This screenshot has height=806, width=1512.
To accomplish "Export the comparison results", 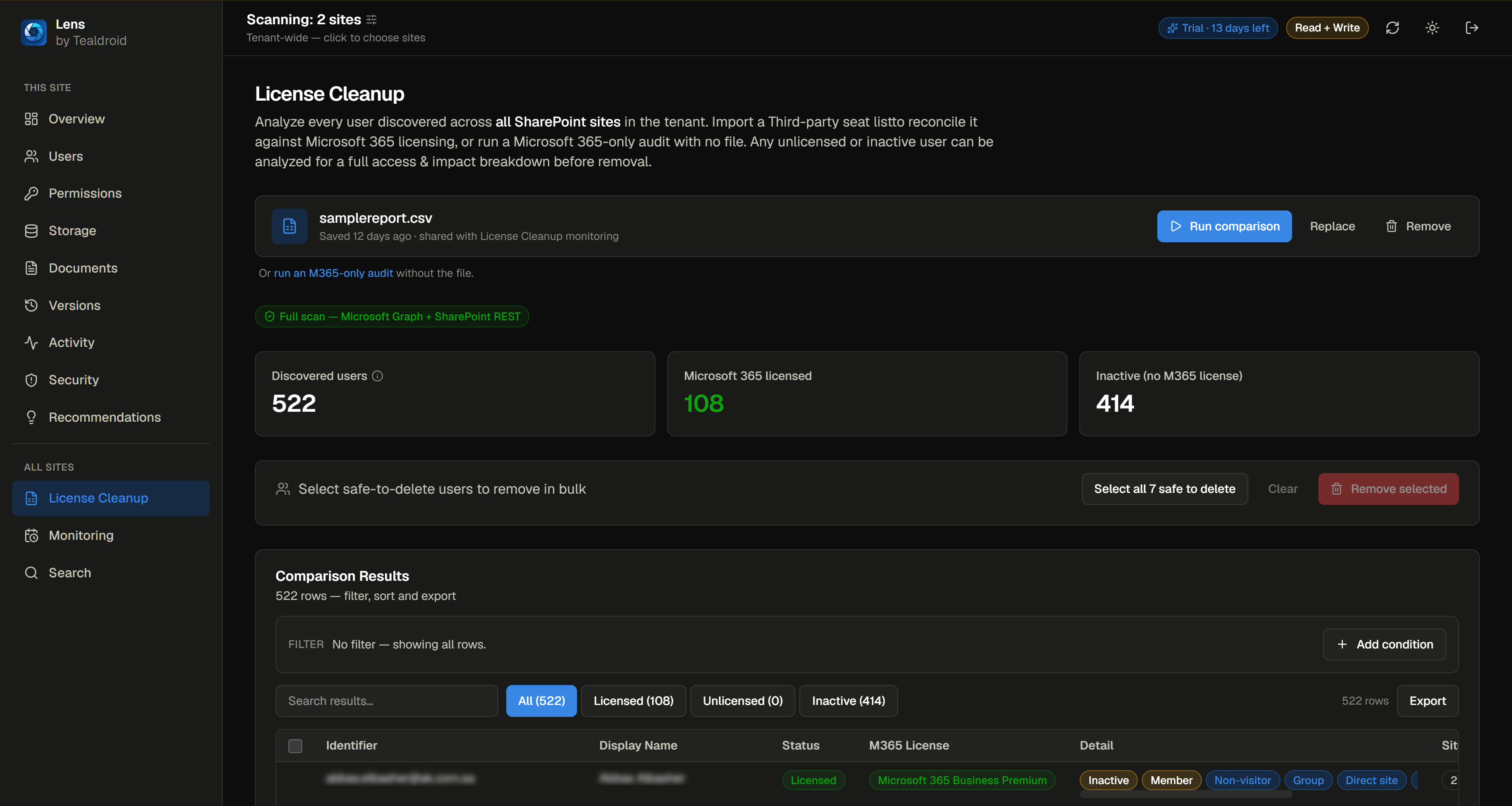I will click(x=1427, y=701).
